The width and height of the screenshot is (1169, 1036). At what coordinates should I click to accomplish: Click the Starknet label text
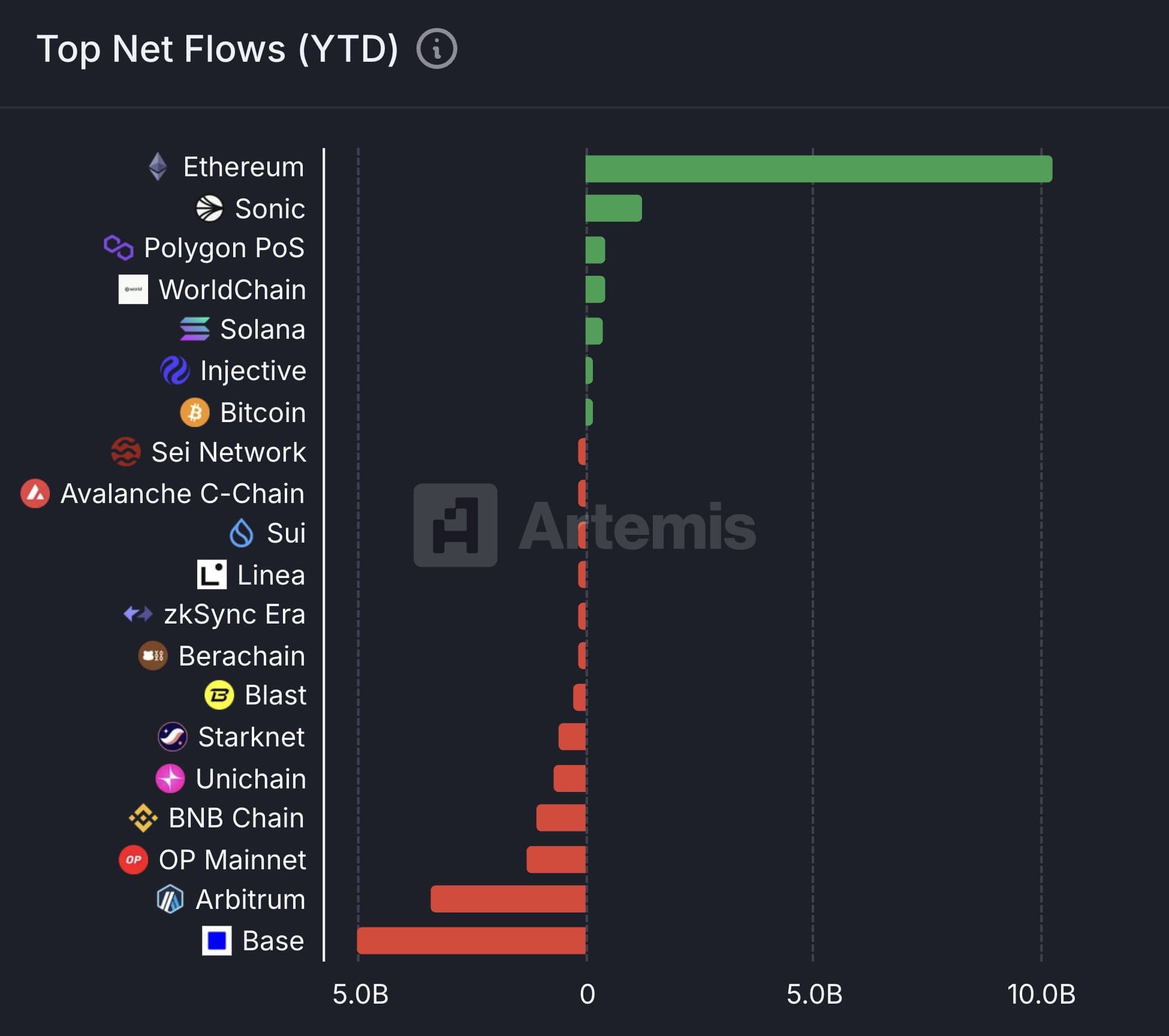(251, 737)
